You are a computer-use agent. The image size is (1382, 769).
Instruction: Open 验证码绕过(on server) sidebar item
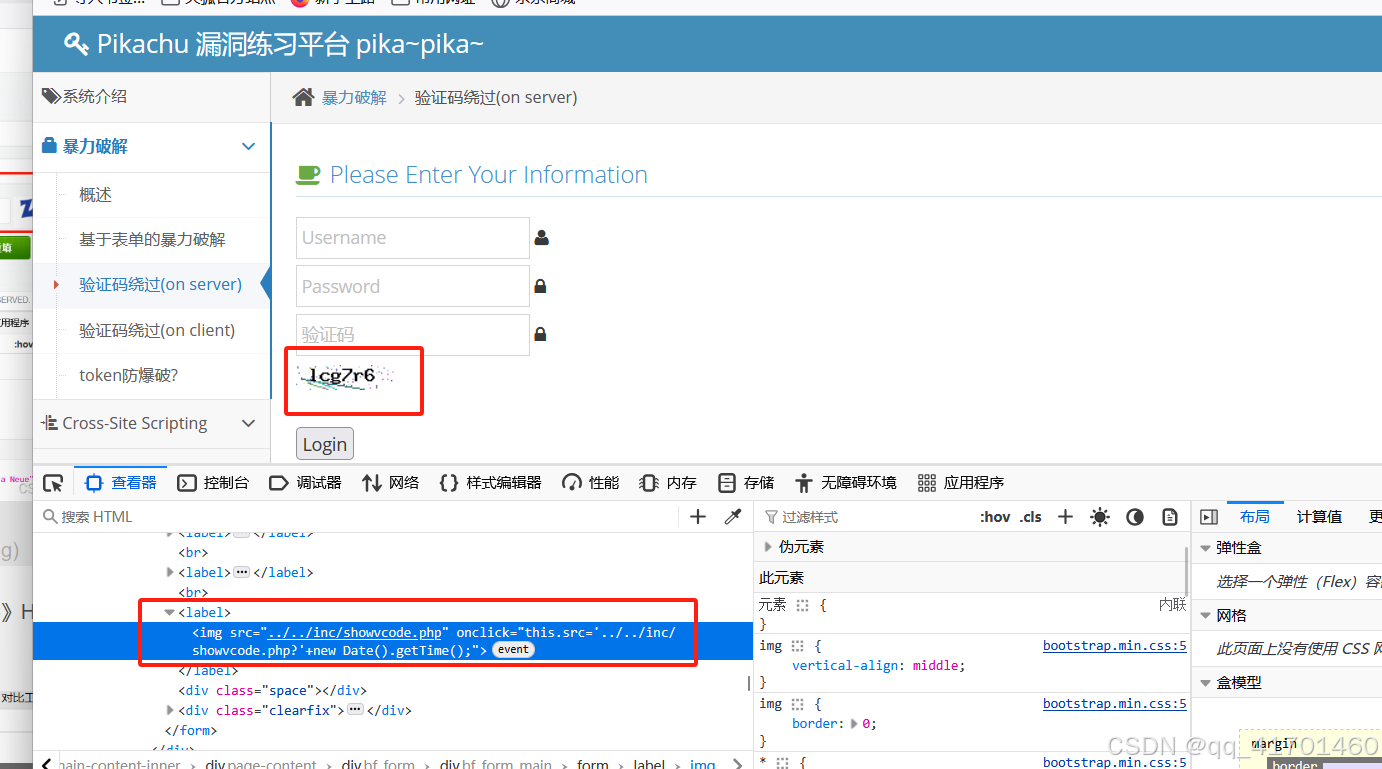point(161,285)
